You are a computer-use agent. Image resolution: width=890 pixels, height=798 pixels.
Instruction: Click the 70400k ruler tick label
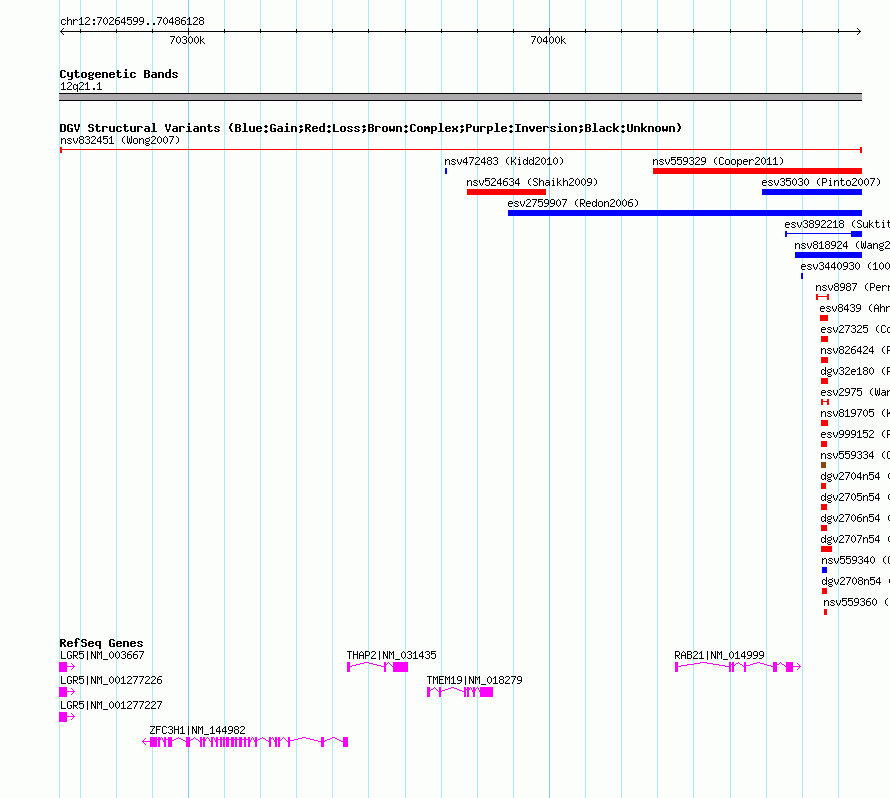[x=548, y=40]
